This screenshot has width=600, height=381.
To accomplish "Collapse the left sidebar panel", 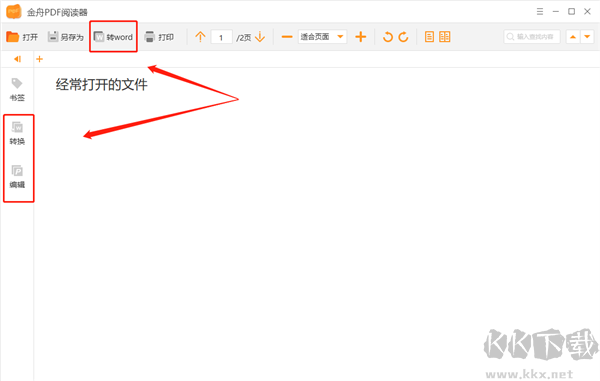I will coord(17,59).
